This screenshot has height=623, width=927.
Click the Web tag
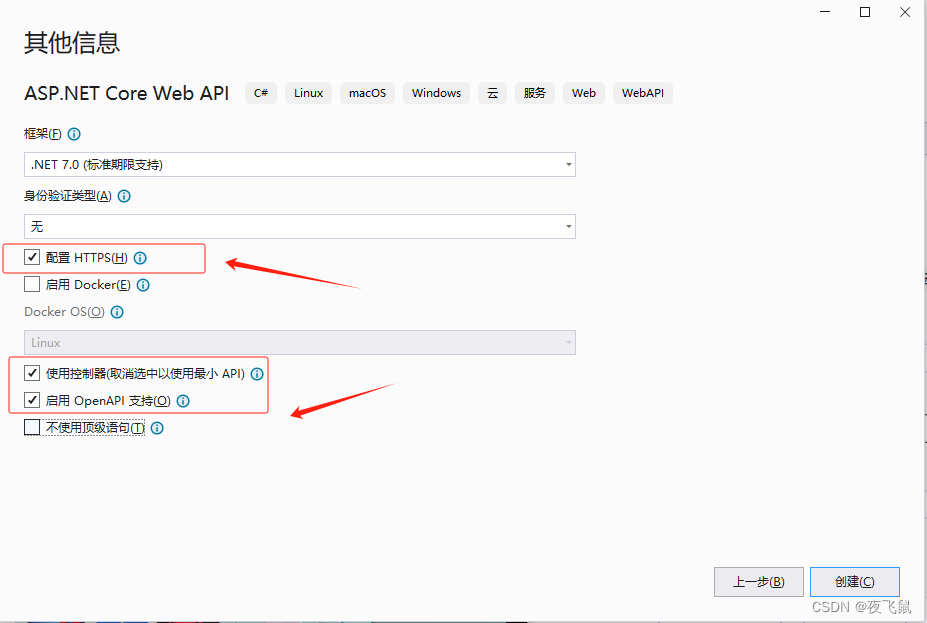click(x=584, y=93)
